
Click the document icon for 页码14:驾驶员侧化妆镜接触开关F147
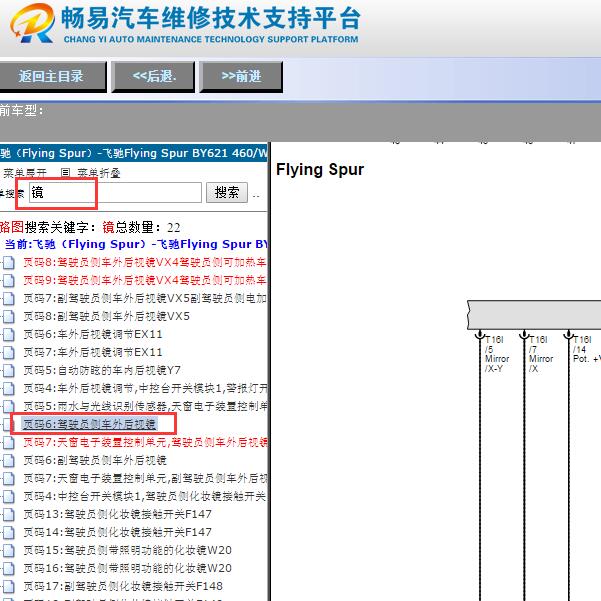tap(8, 533)
